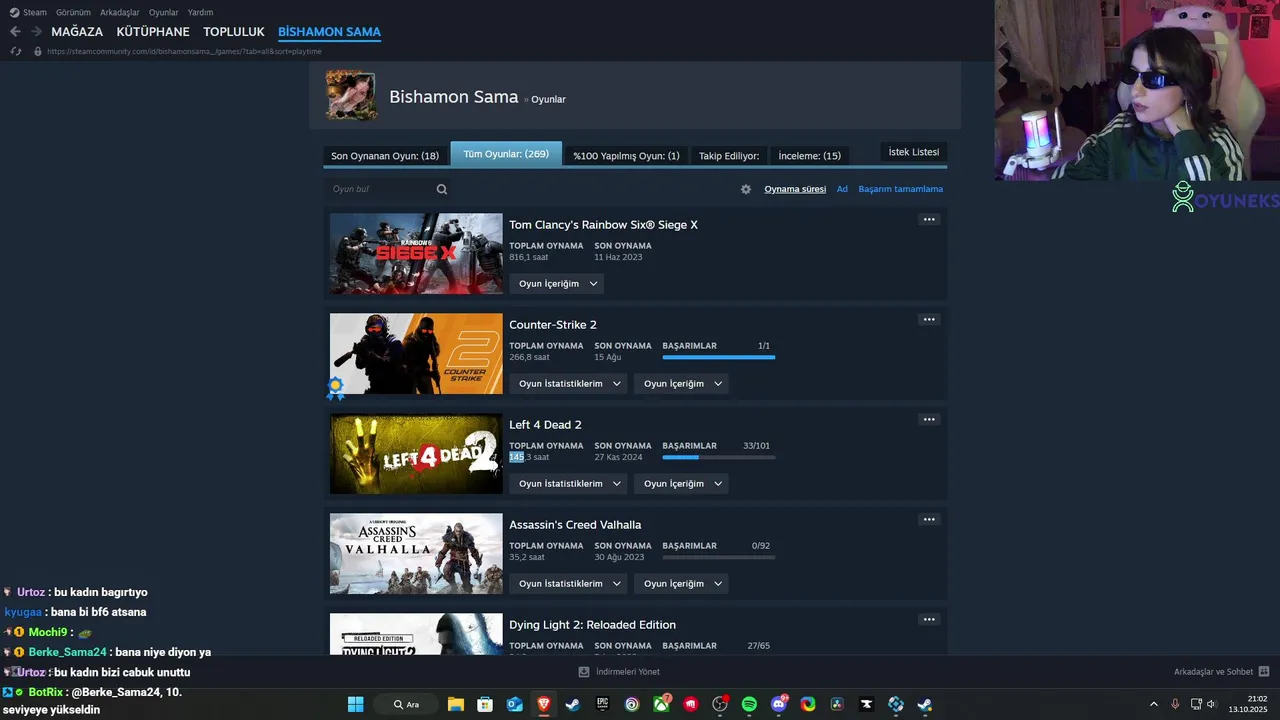Expand Oyun İçeriğim for Left 4 Dead 2

click(681, 484)
